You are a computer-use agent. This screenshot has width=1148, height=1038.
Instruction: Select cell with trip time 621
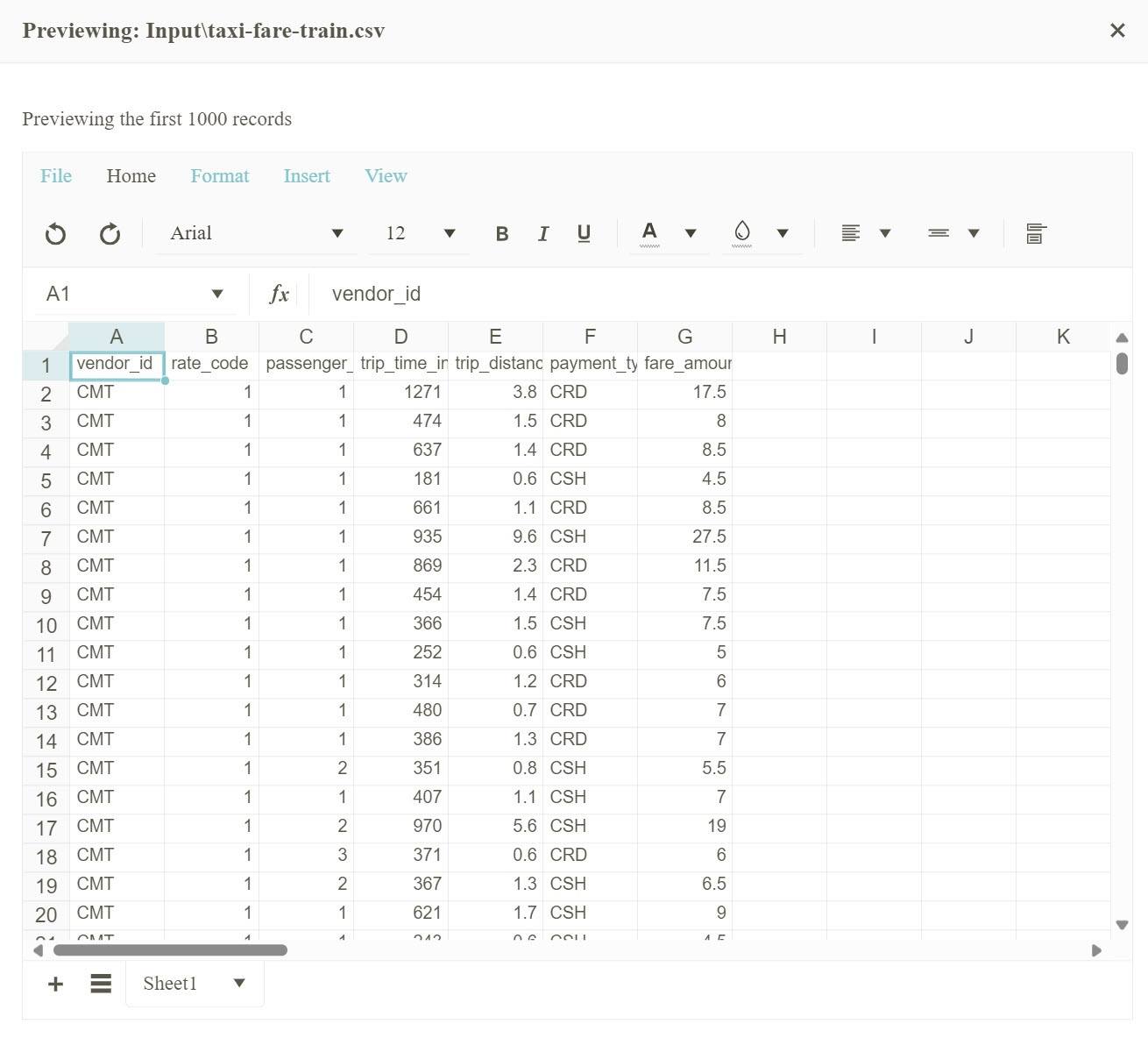coord(400,914)
